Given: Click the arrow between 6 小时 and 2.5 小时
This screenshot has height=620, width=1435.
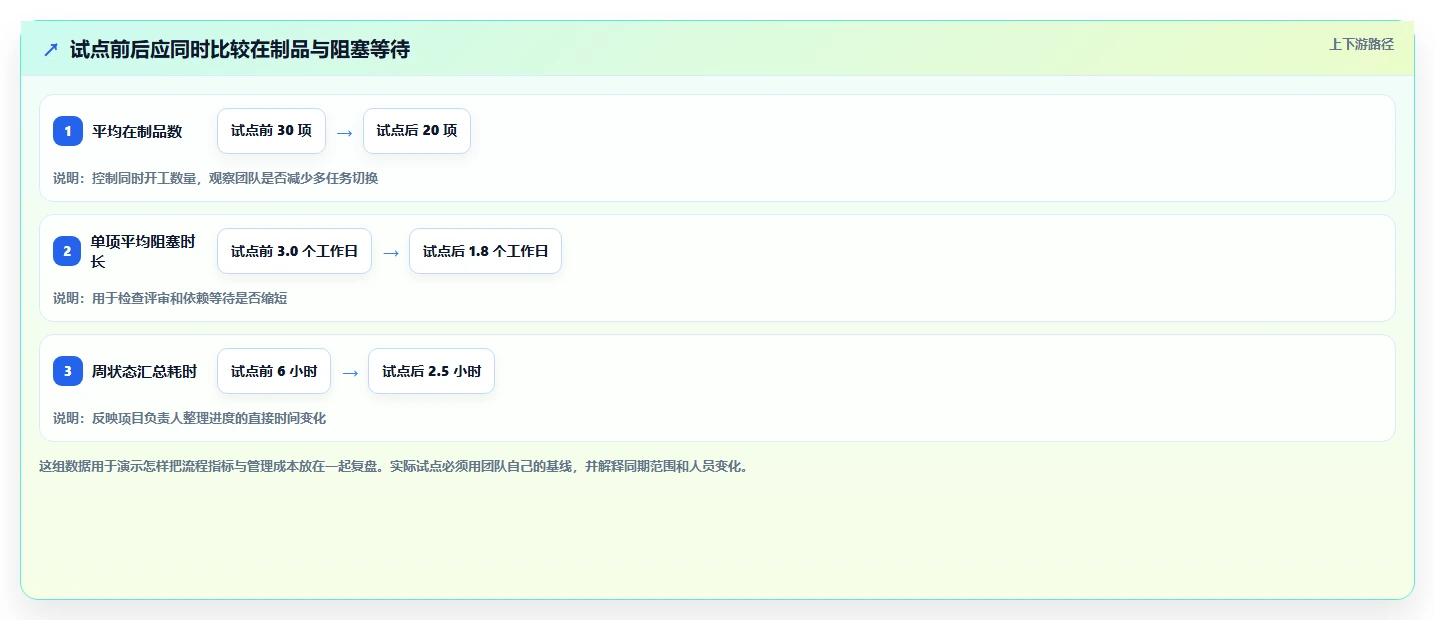Looking at the screenshot, I should [x=350, y=372].
